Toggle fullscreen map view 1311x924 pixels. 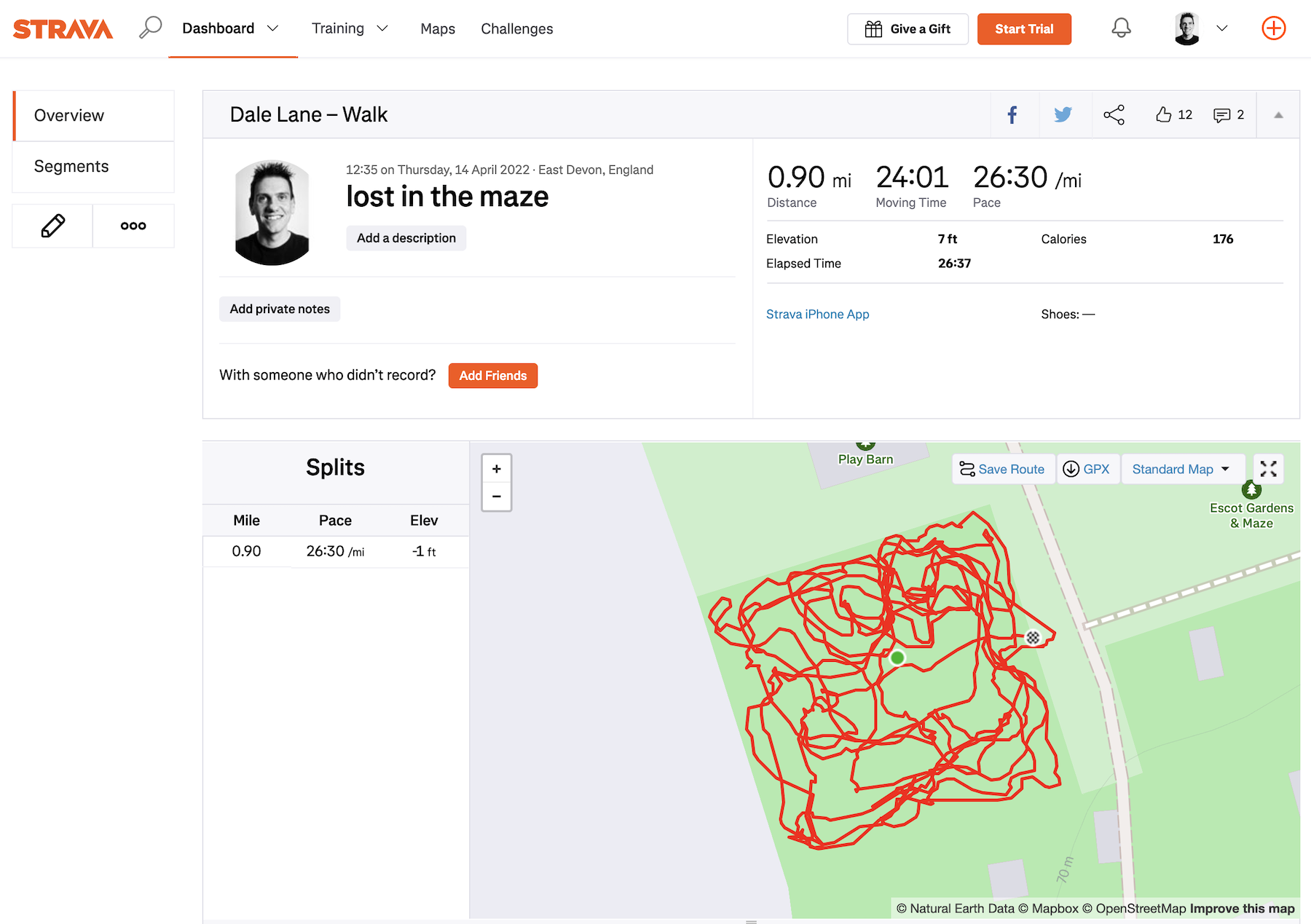click(1268, 469)
